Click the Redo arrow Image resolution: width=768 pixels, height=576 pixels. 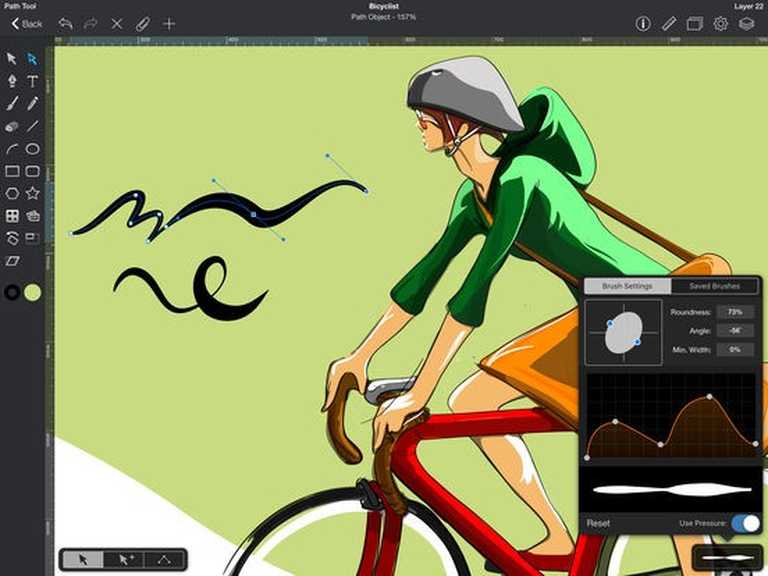[x=91, y=24]
